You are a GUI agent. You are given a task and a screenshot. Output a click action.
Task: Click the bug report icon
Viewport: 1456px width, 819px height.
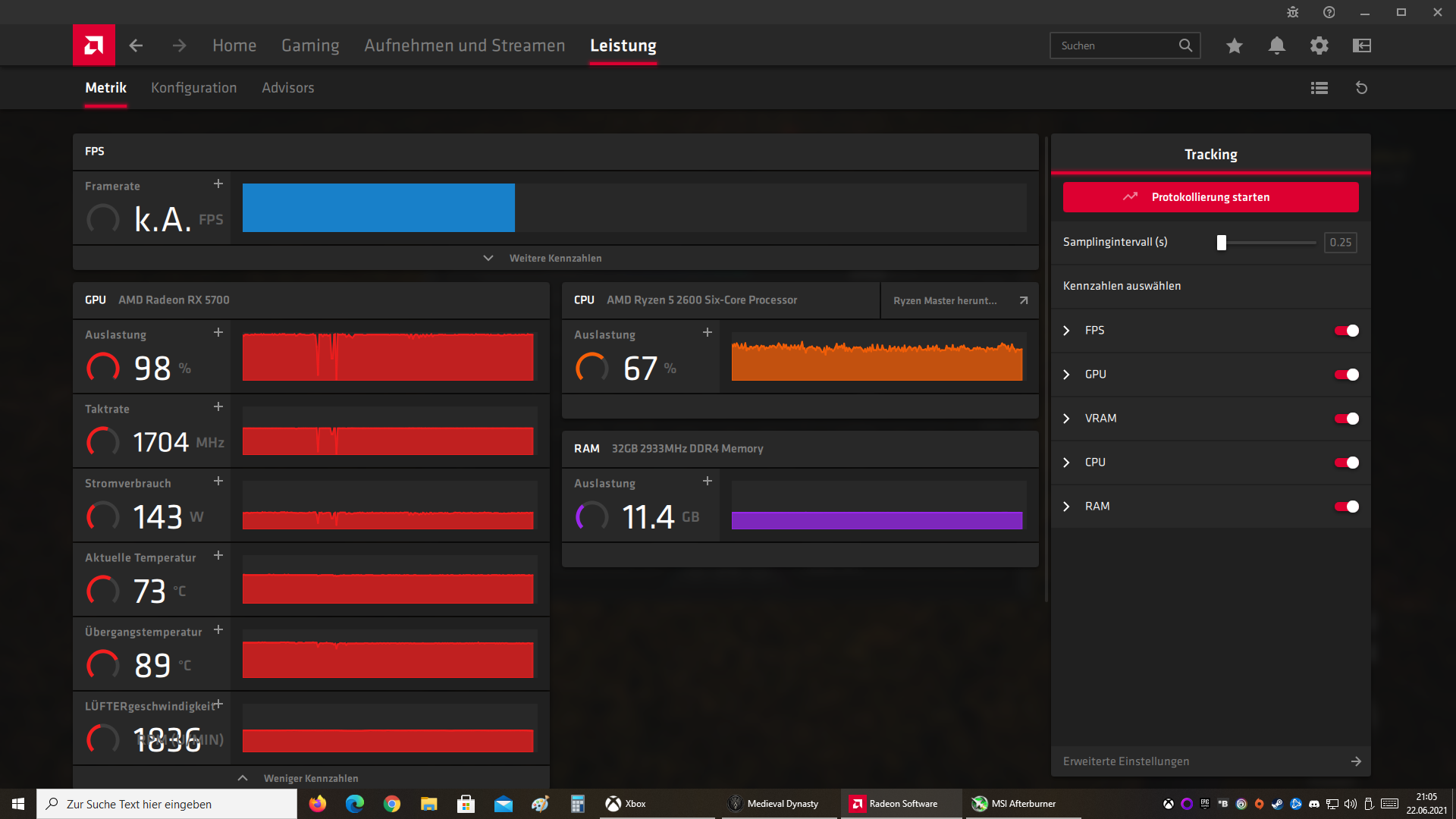tap(1293, 12)
